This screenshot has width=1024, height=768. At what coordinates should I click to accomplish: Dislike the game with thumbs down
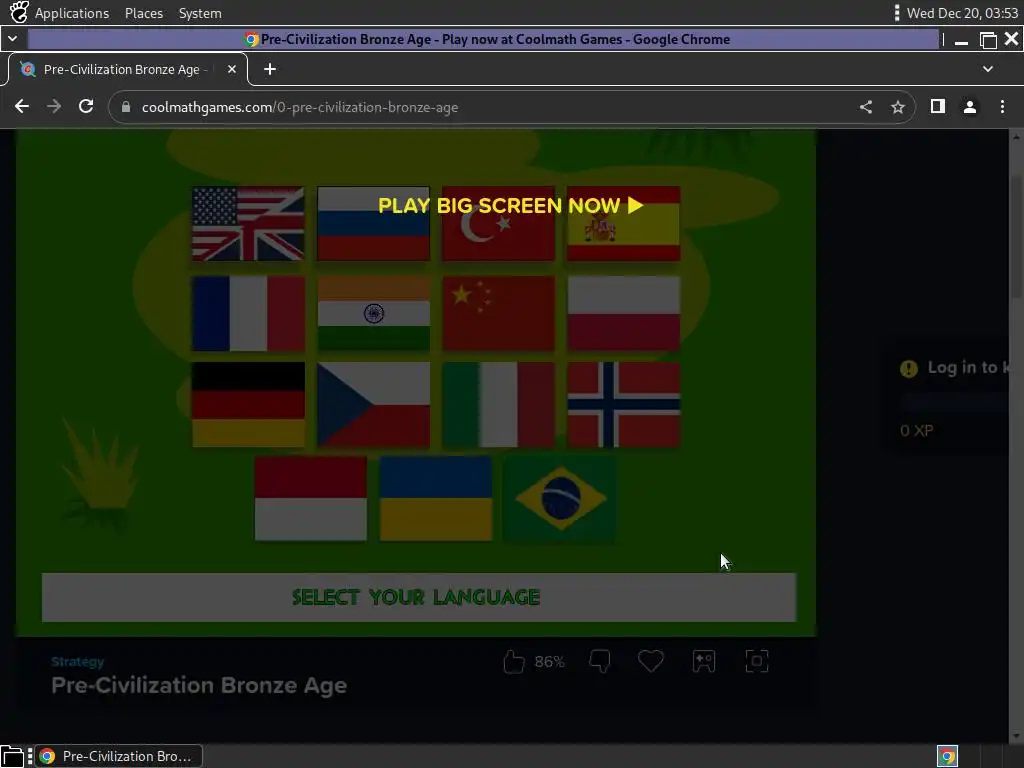click(600, 662)
